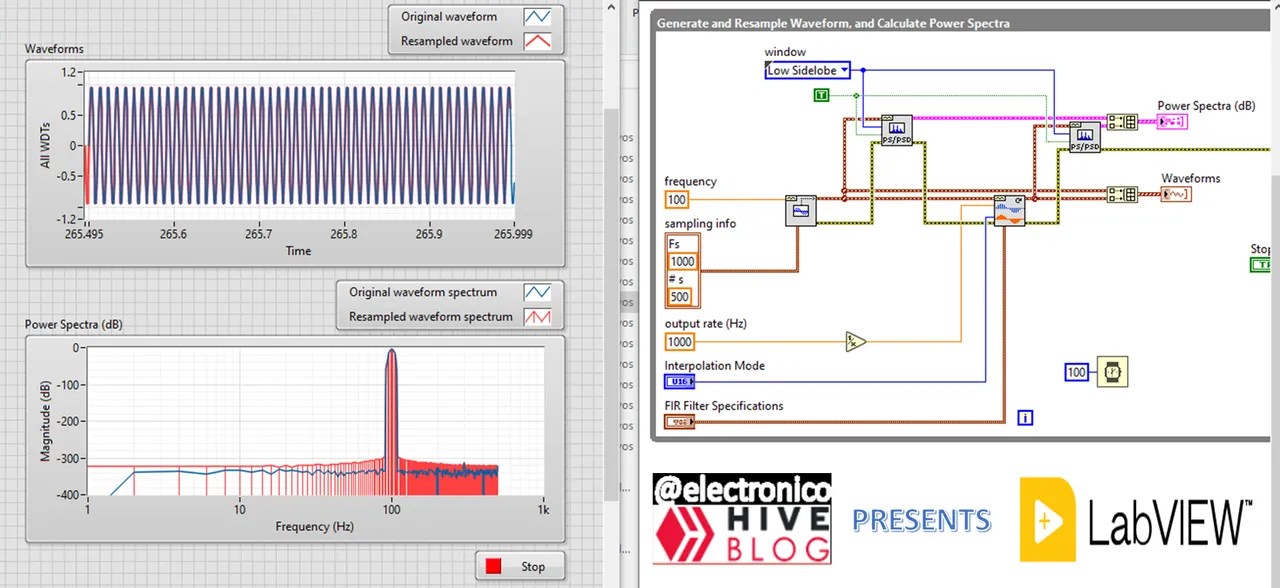Click the @electronico Hive Blog logo
This screenshot has width=1280, height=588.
tap(741, 518)
